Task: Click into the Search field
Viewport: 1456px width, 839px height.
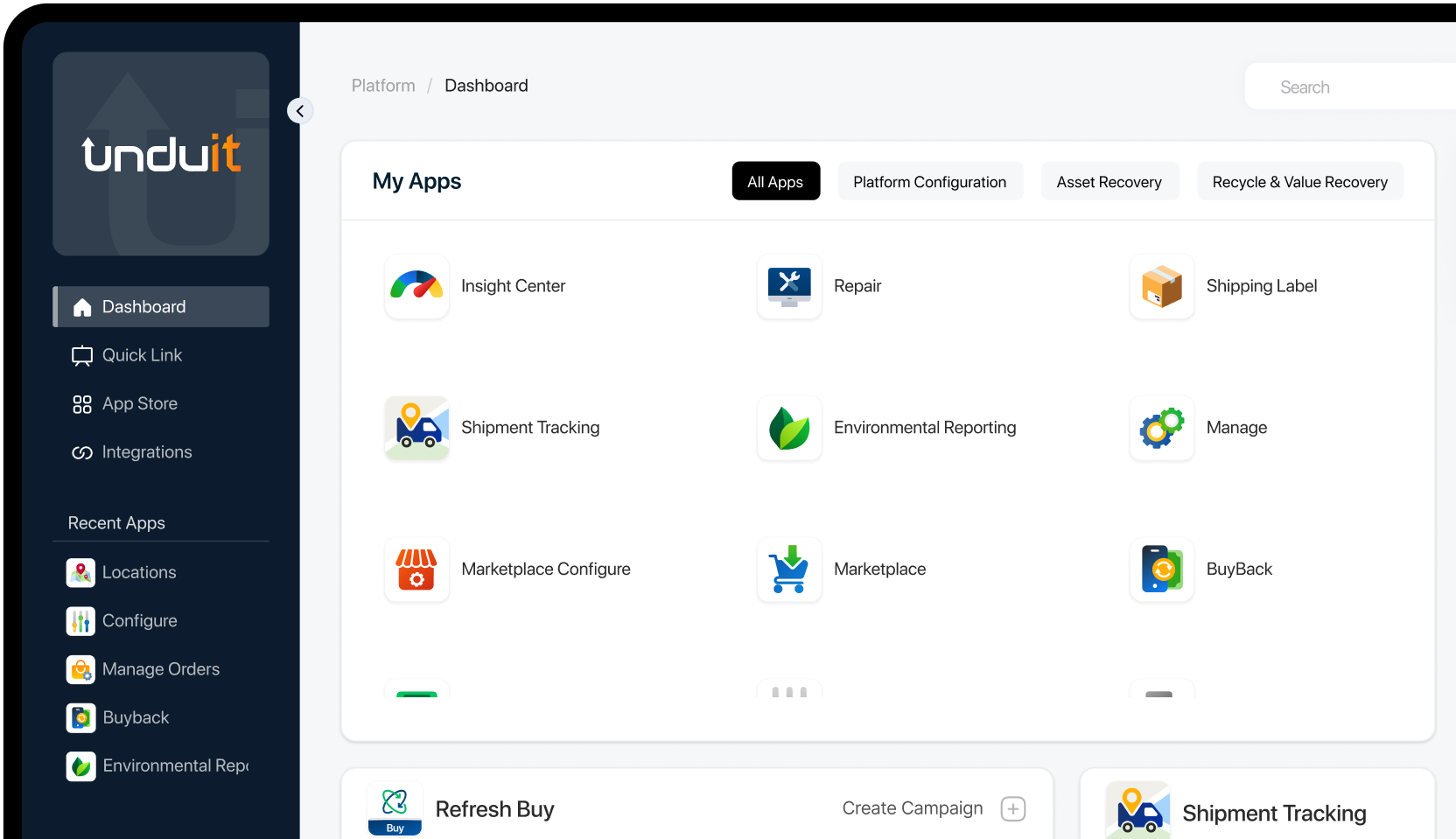Action: point(1347,87)
